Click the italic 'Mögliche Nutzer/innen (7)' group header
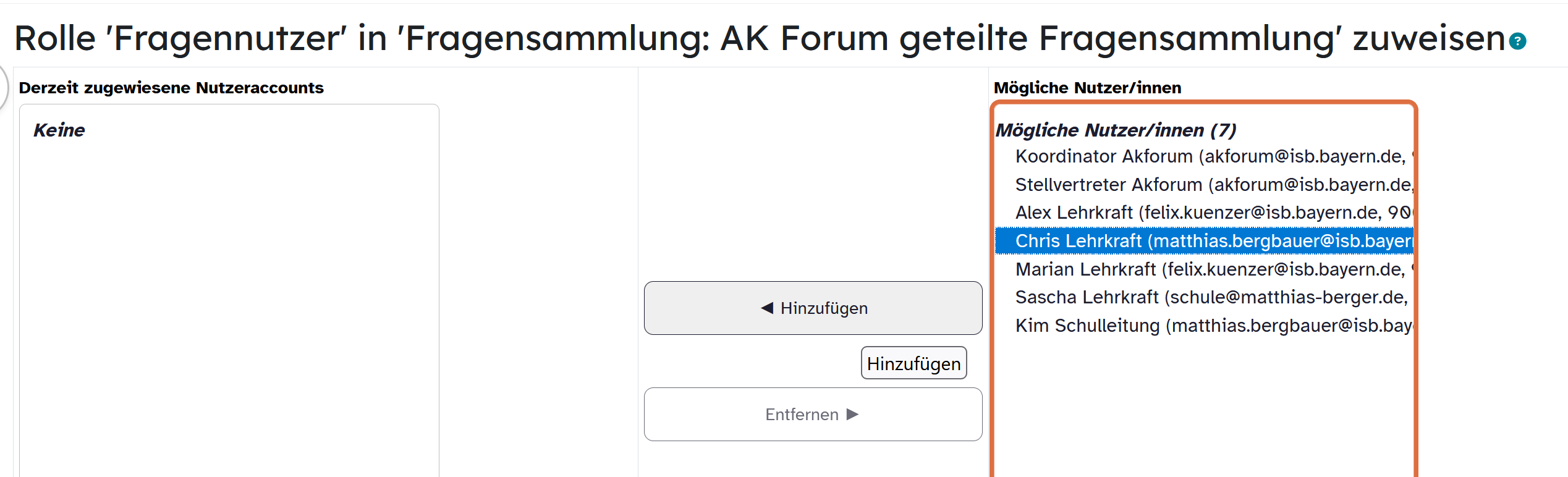This screenshot has width=1568, height=477. point(1116,130)
